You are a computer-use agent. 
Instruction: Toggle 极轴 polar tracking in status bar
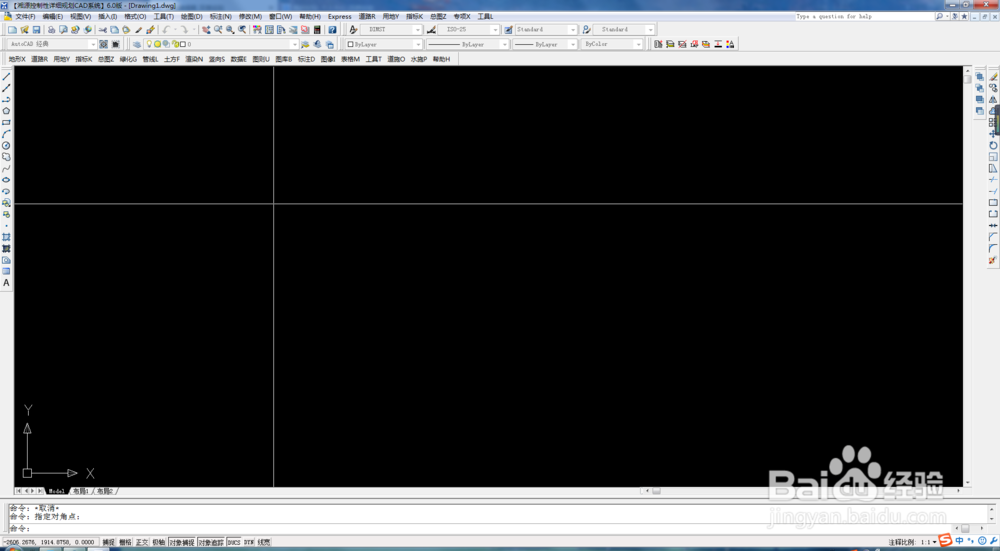click(x=158, y=542)
